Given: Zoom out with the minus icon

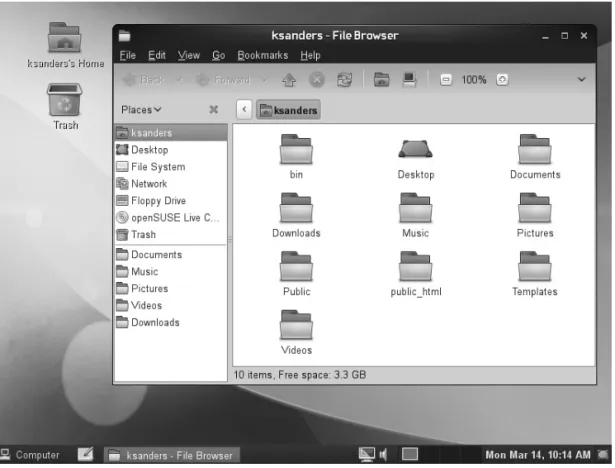Looking at the screenshot, I should pyautogui.click(x=446, y=80).
